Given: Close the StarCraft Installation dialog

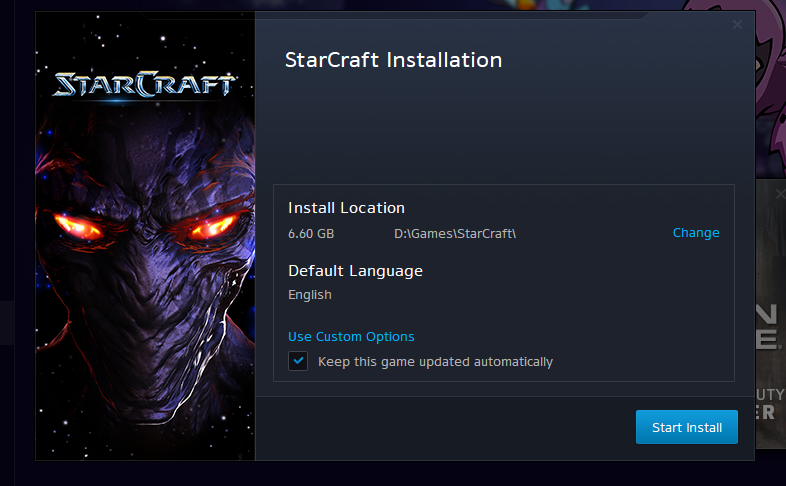Looking at the screenshot, I should (x=737, y=25).
